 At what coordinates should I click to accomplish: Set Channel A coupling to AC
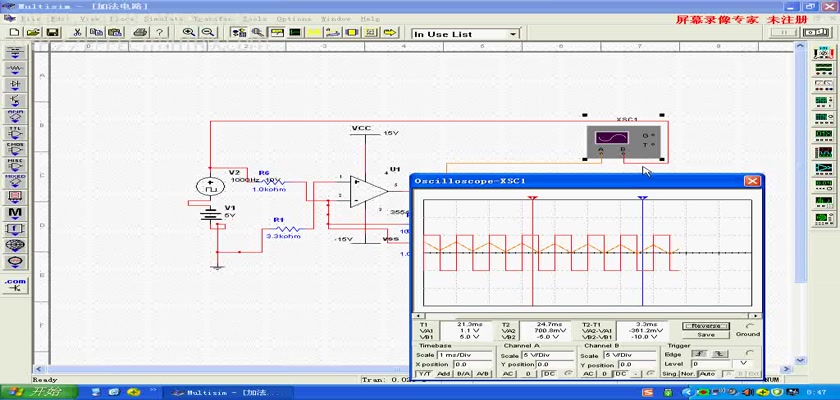[509, 373]
